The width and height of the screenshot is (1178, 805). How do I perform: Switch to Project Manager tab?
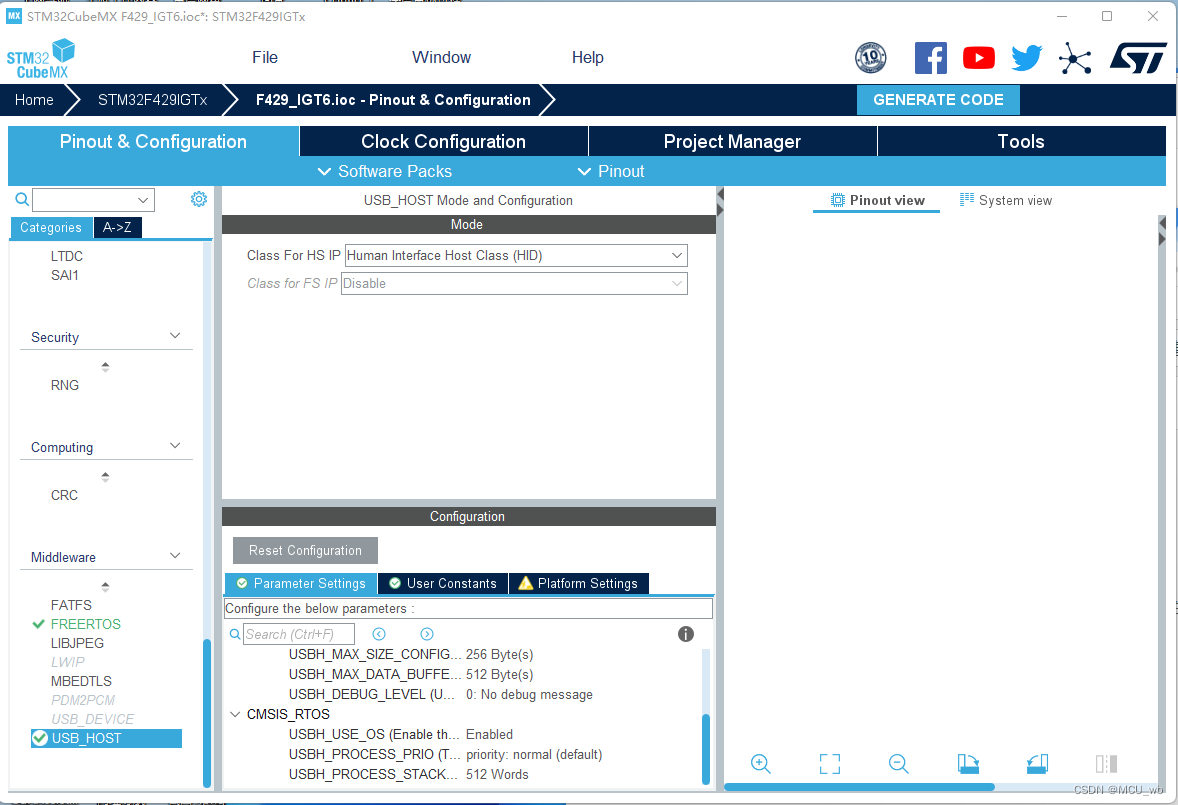point(732,141)
